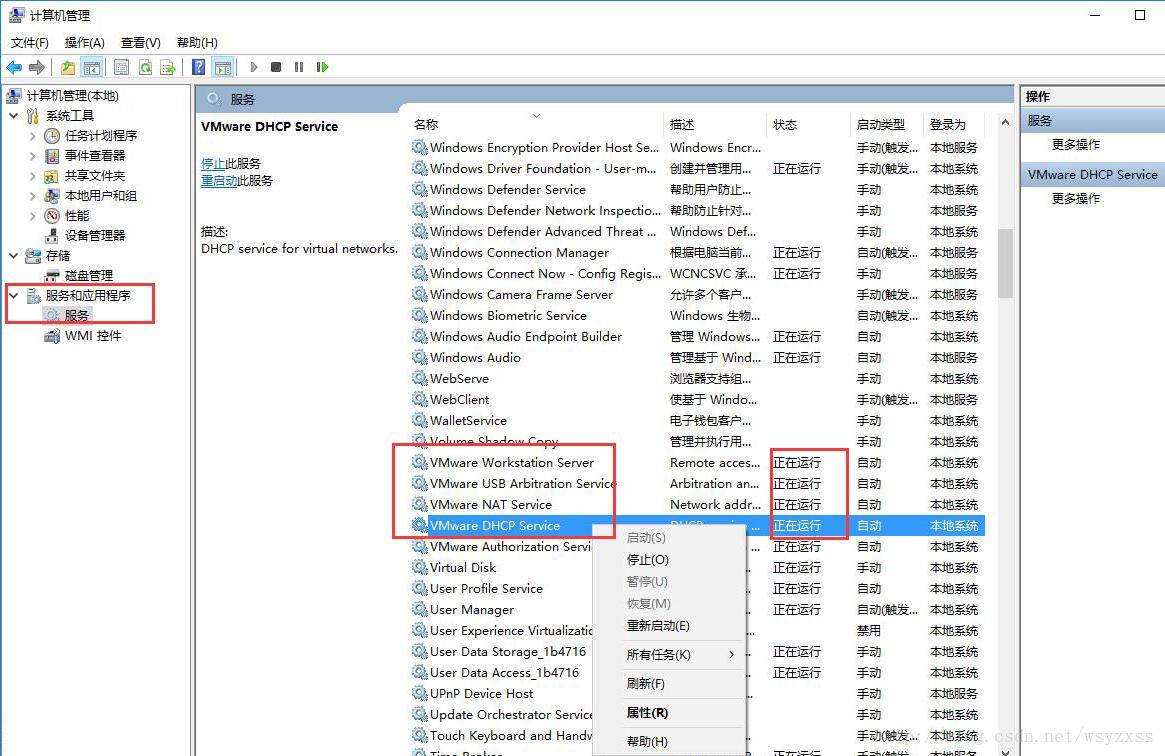
Task: Expand the 任务计划程序 chevron
Action: (32, 136)
